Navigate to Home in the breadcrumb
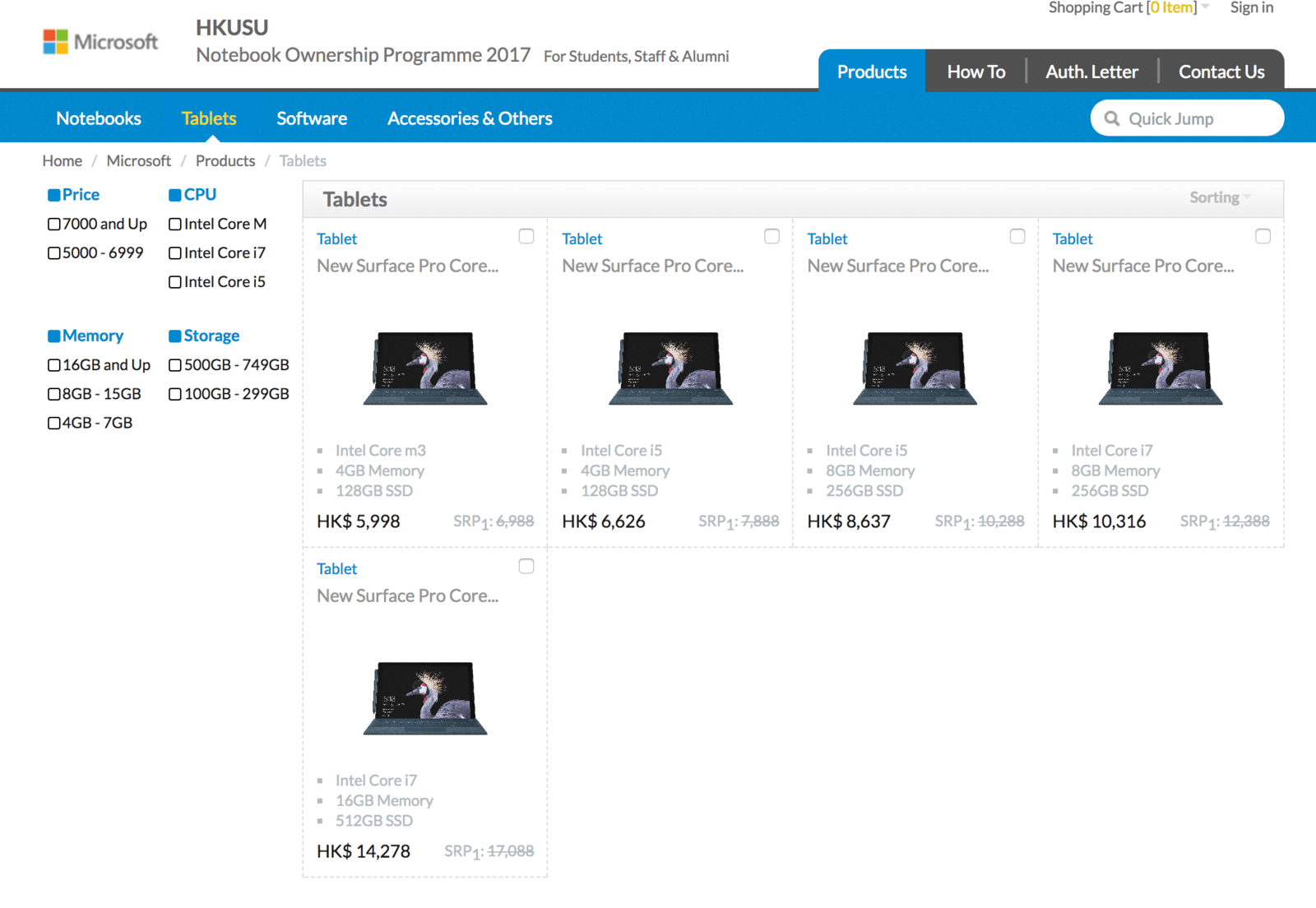Viewport: 1316px width, 908px height. click(63, 161)
